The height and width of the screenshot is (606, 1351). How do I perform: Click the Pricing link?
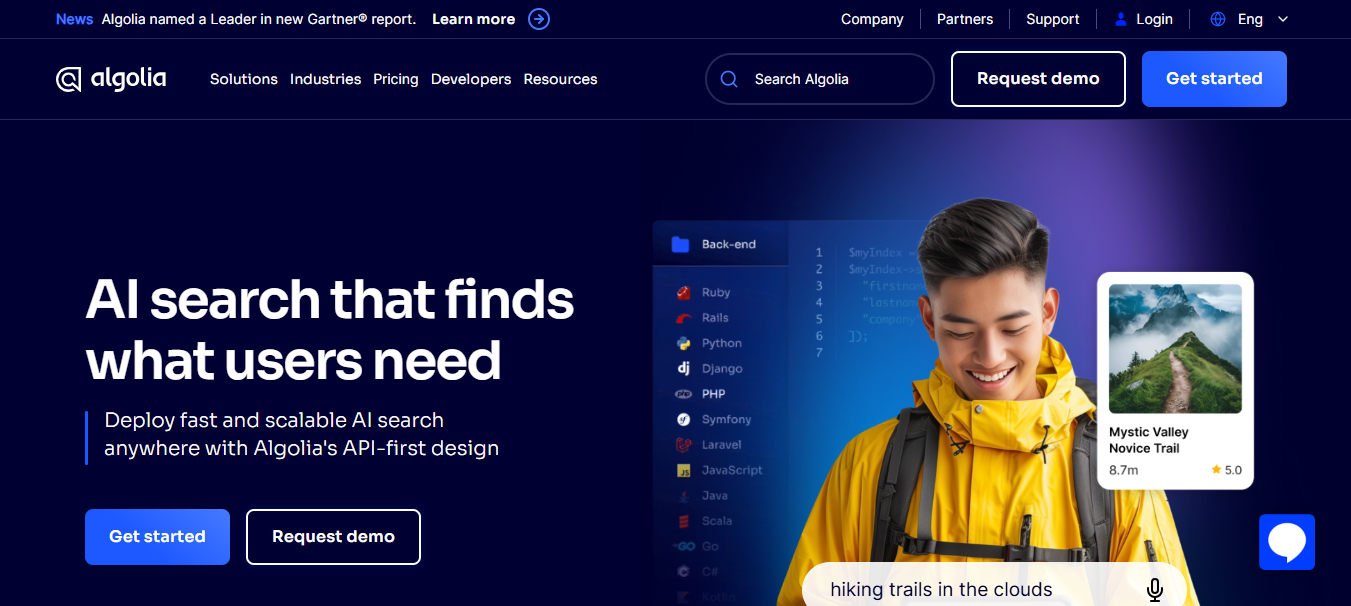396,79
